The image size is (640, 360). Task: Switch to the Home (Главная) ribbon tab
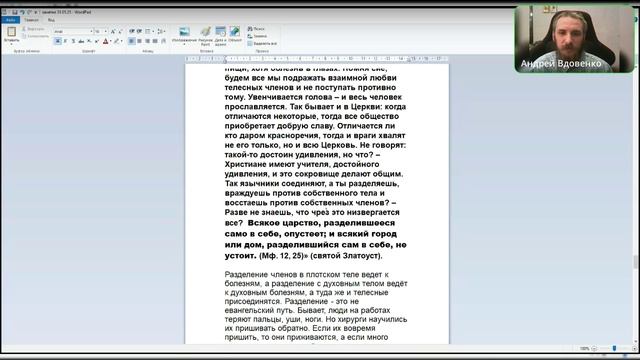pos(31,20)
